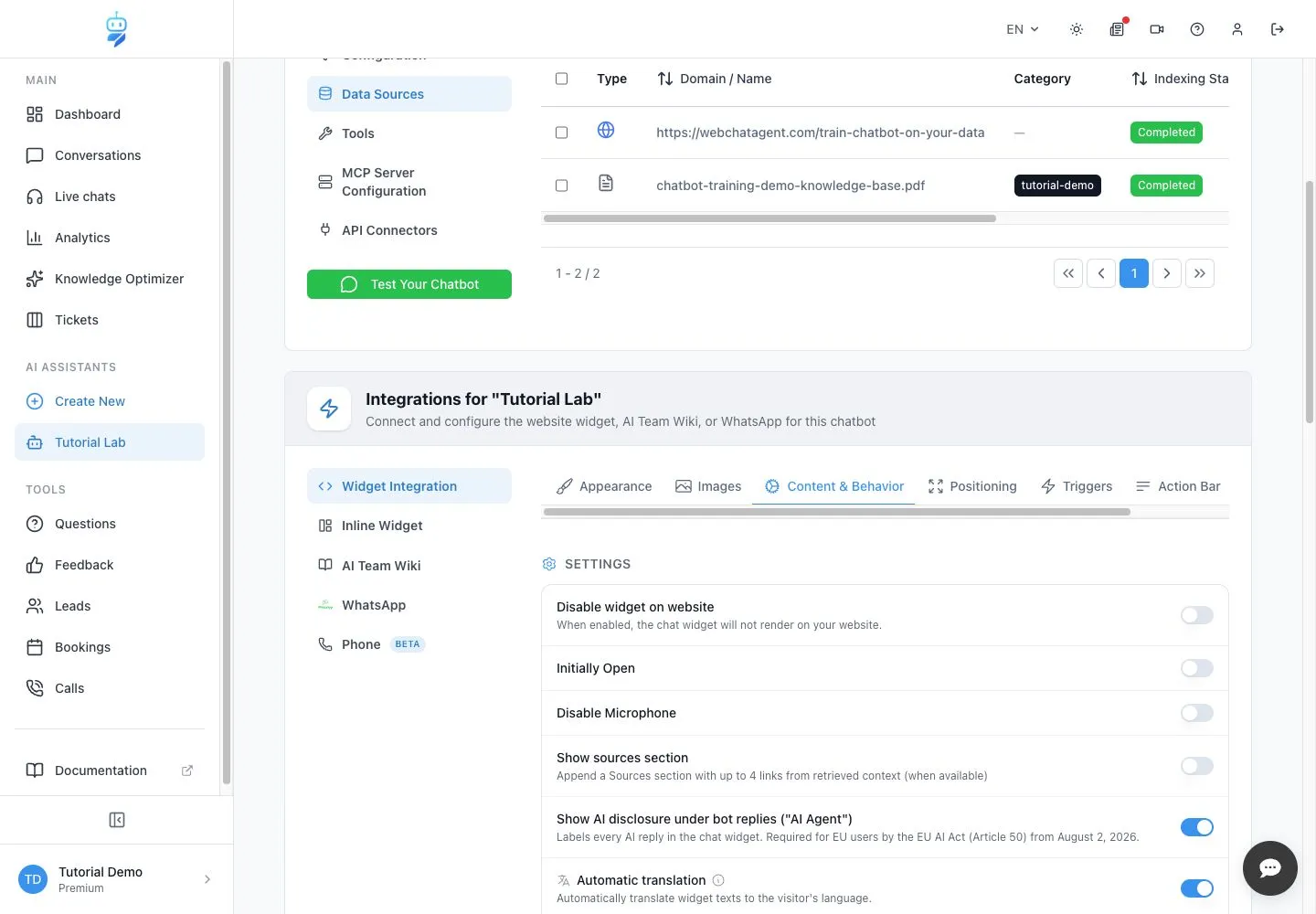The width and height of the screenshot is (1316, 914).
Task: Switch to the Positioning tab
Action: point(971,486)
